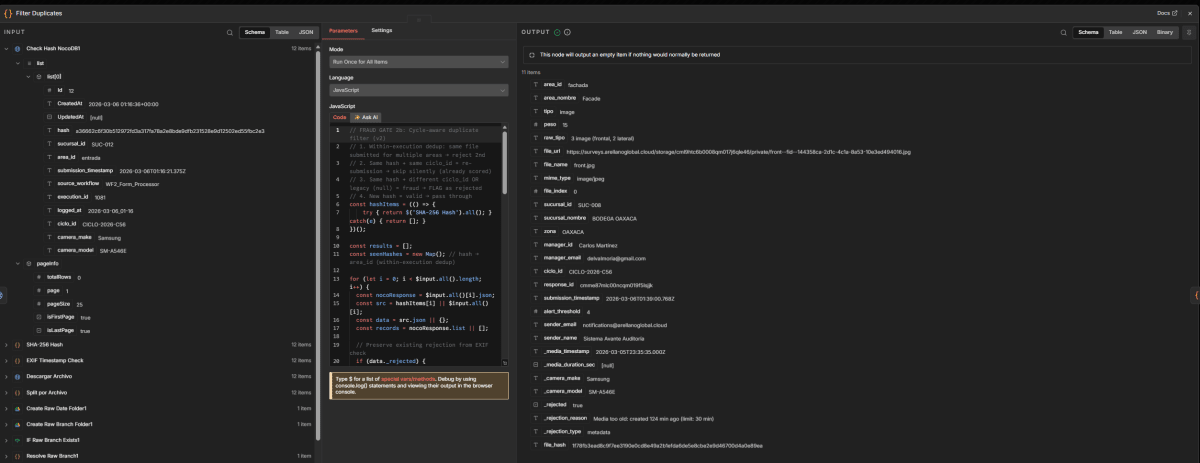Select Schema view in Input panel

(255, 33)
